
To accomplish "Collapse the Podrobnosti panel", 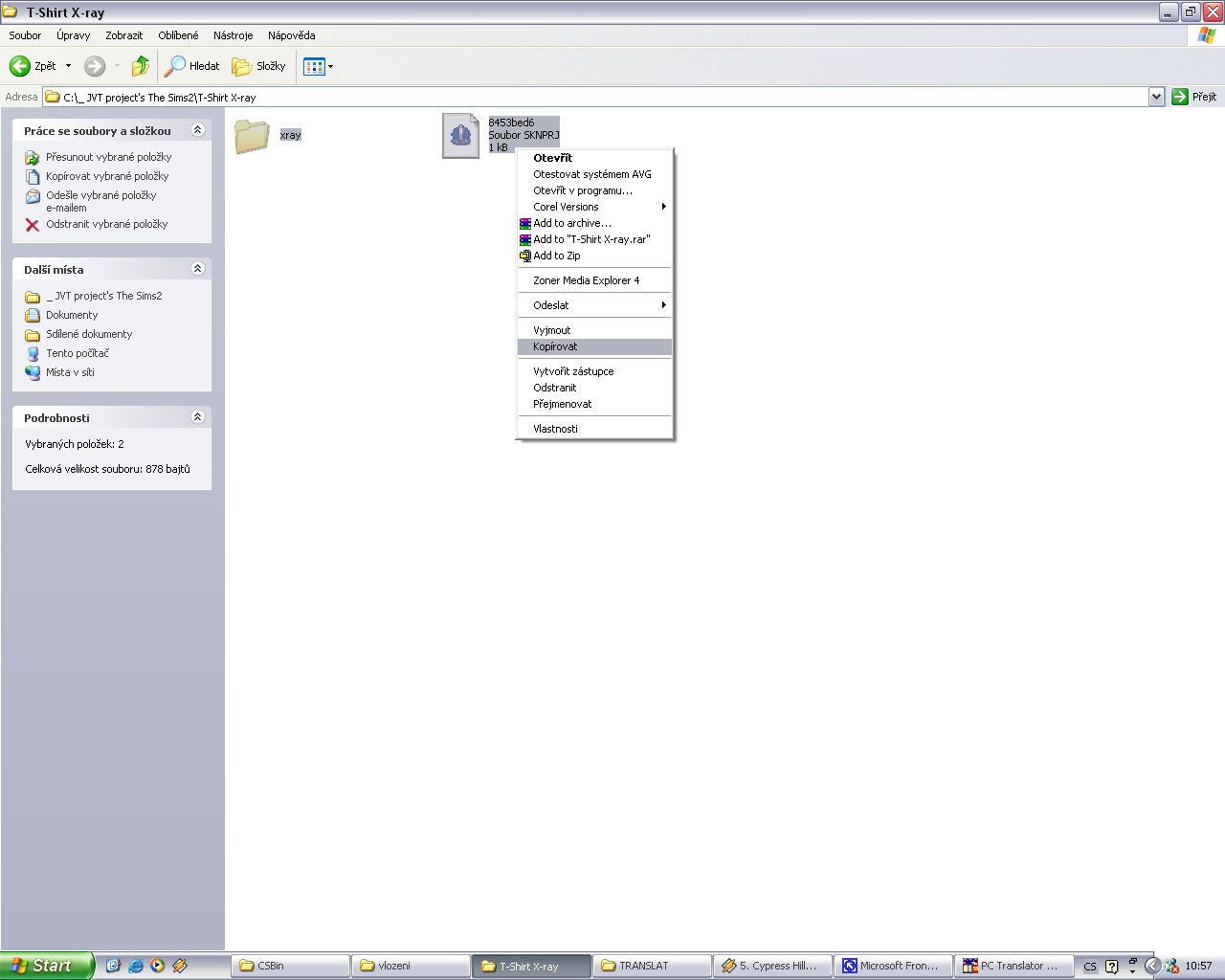I will point(198,417).
